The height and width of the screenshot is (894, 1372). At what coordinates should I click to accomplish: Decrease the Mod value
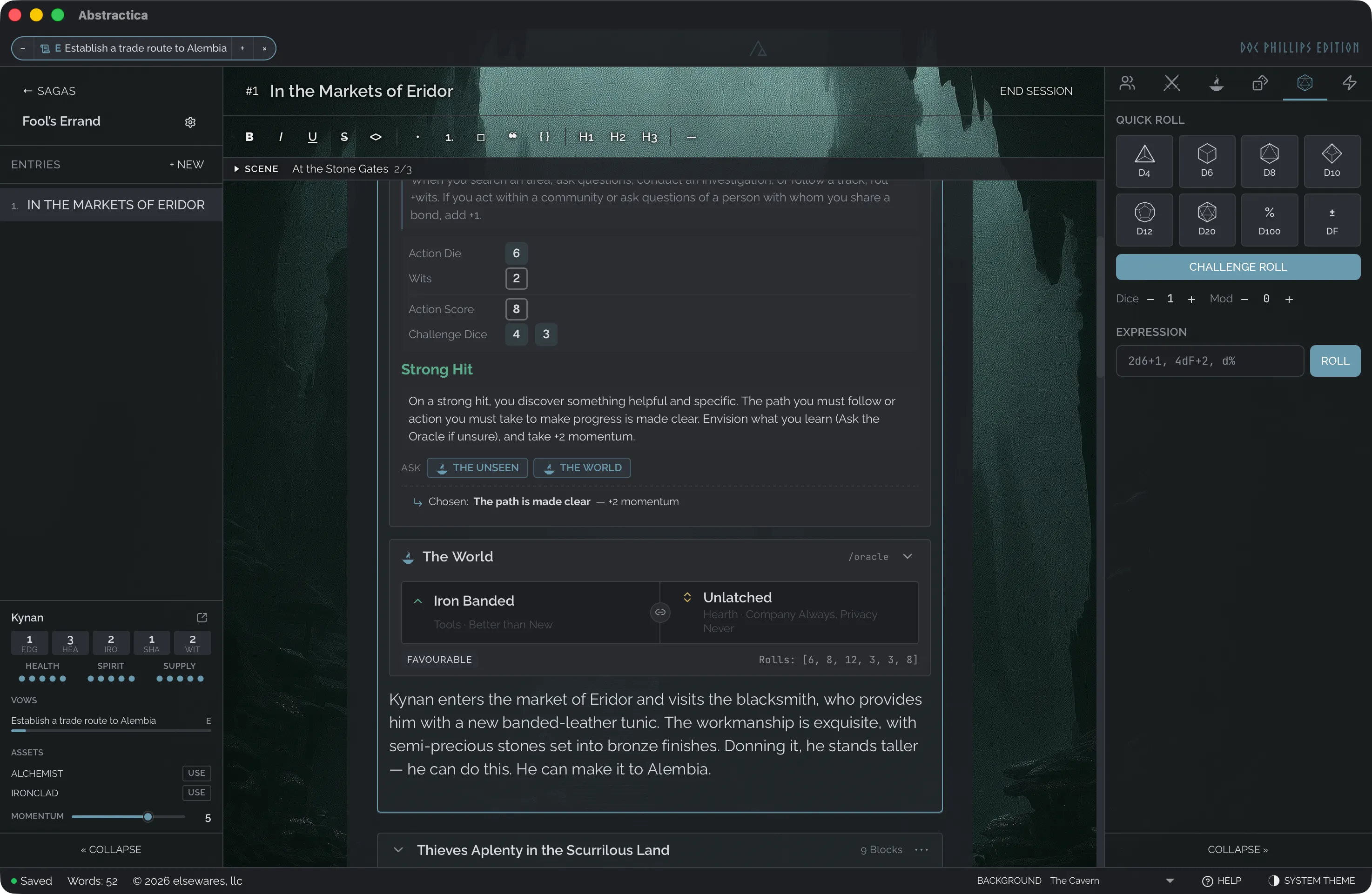pyautogui.click(x=1244, y=299)
